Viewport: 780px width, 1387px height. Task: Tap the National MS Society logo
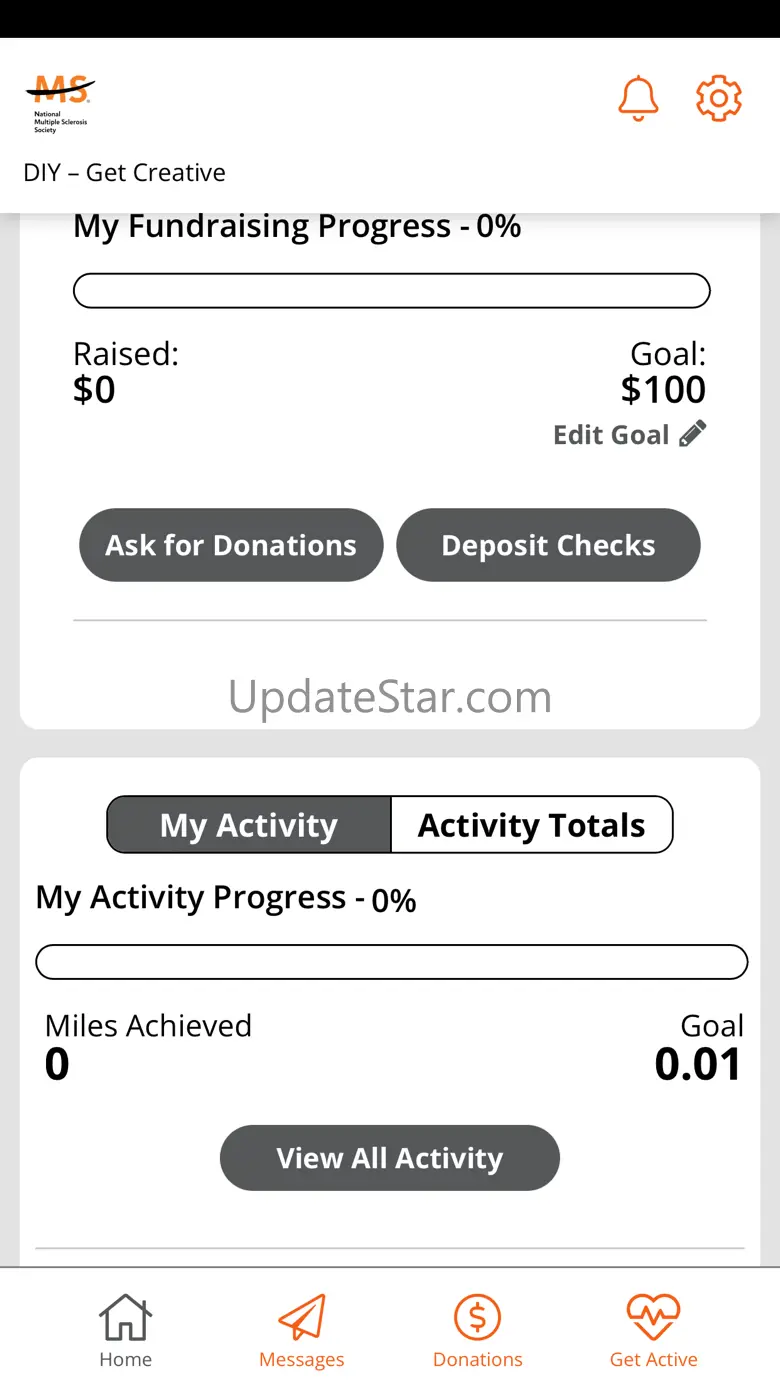coord(60,105)
